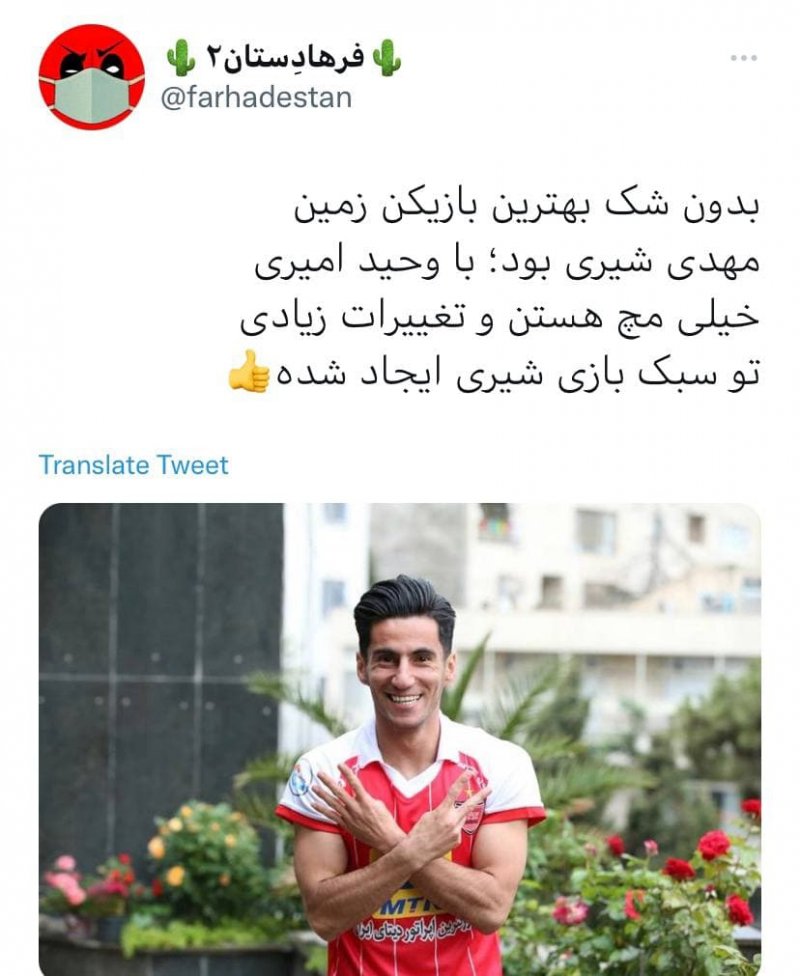Click the tweet line mentioning مهدی شیری بود
800x976 pixels.
point(507,265)
